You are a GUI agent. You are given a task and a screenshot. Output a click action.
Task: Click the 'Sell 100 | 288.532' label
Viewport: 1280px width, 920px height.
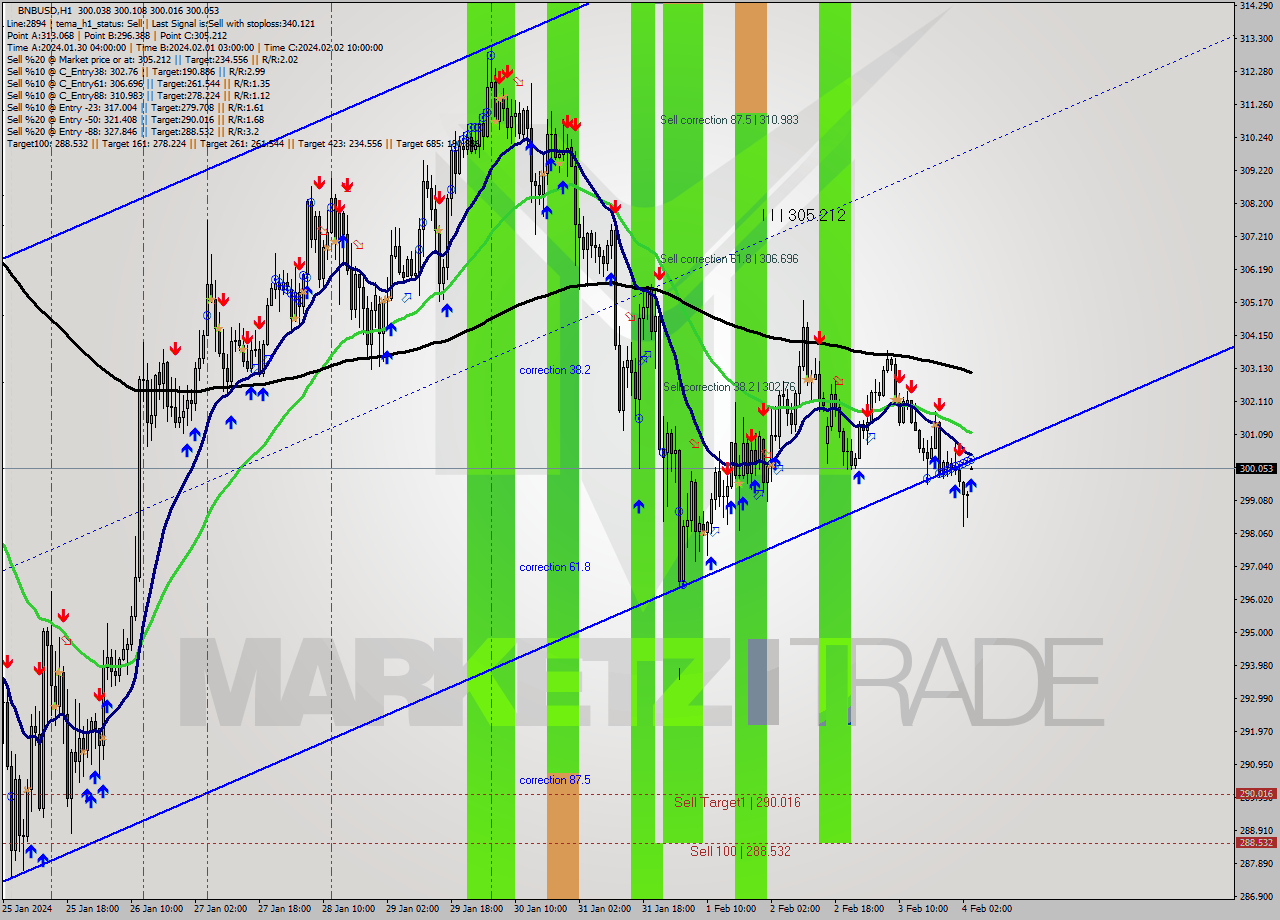click(x=740, y=851)
